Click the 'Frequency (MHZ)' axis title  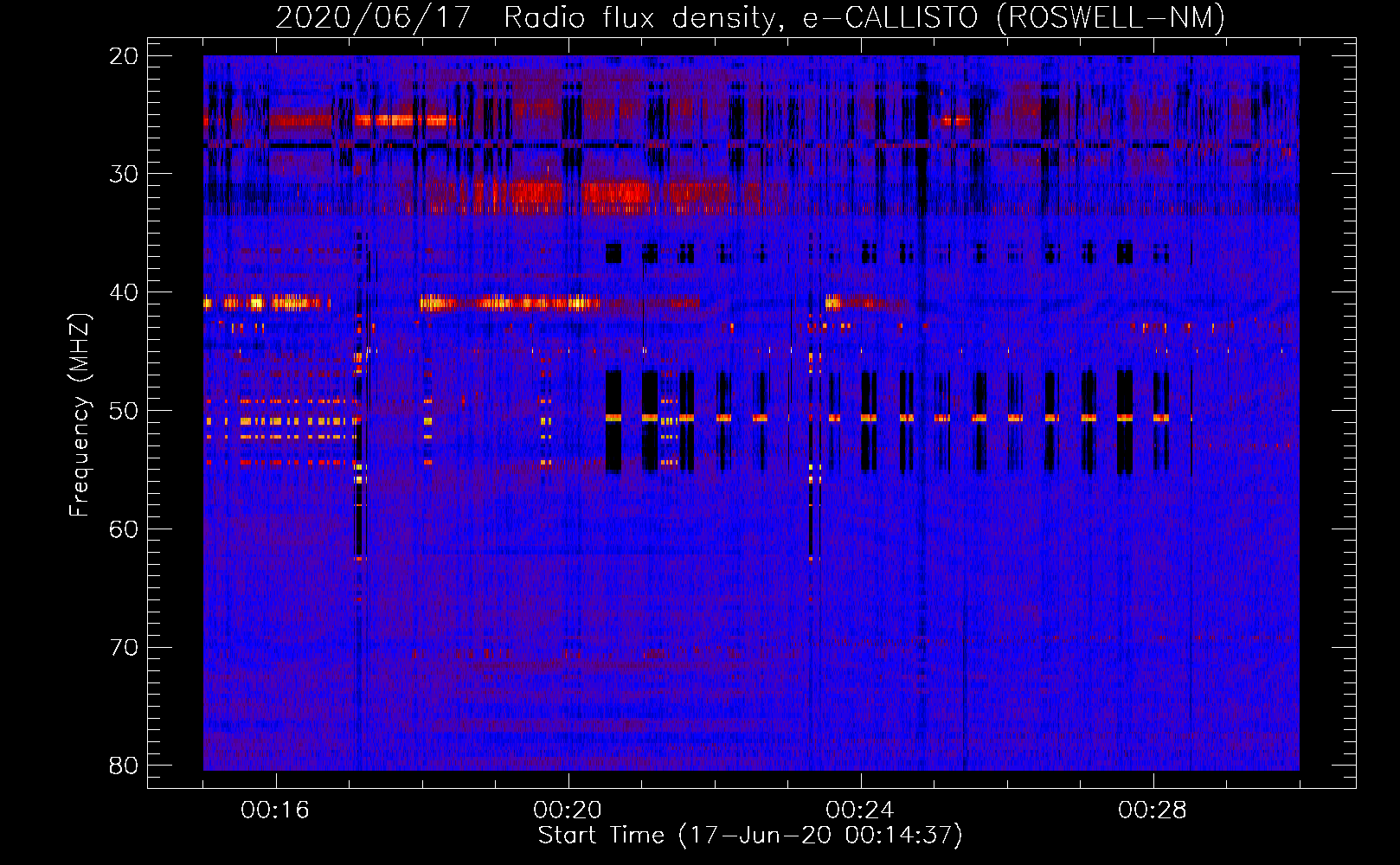tap(80, 414)
